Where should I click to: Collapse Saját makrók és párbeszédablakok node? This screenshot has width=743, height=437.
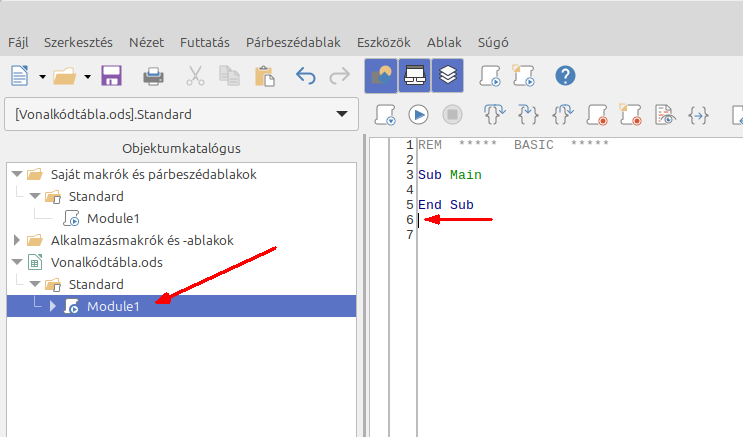(17, 174)
